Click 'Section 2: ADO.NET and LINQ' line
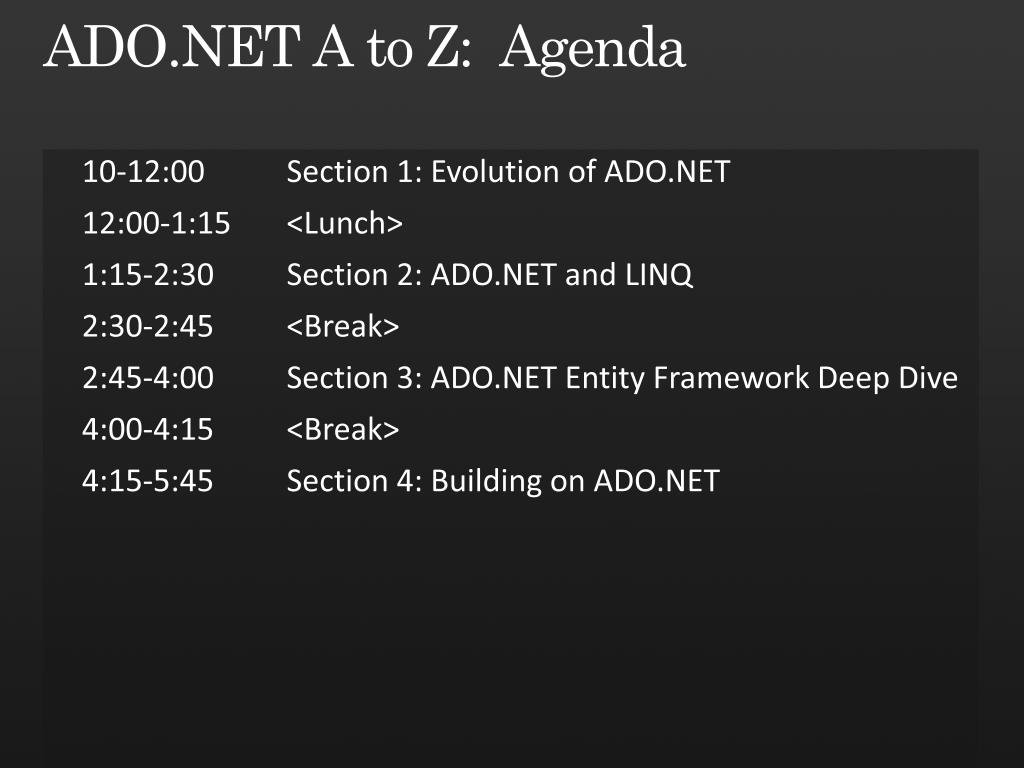This screenshot has height=768, width=1024. pyautogui.click(x=490, y=275)
